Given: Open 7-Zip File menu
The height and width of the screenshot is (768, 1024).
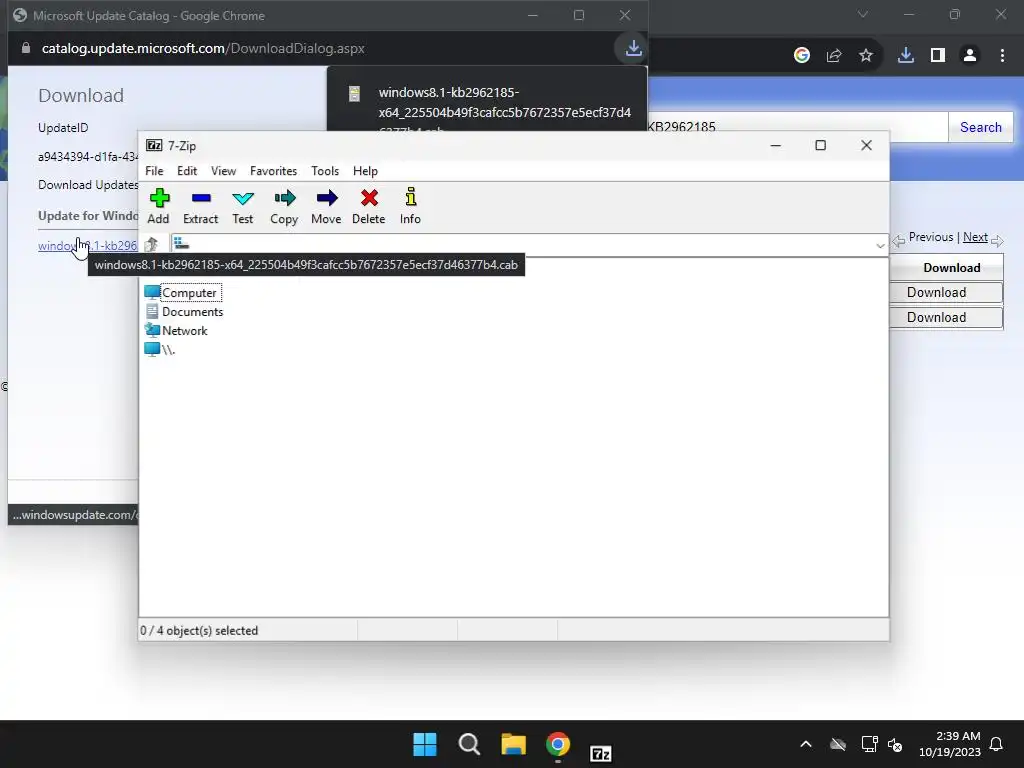Looking at the screenshot, I should coord(154,171).
